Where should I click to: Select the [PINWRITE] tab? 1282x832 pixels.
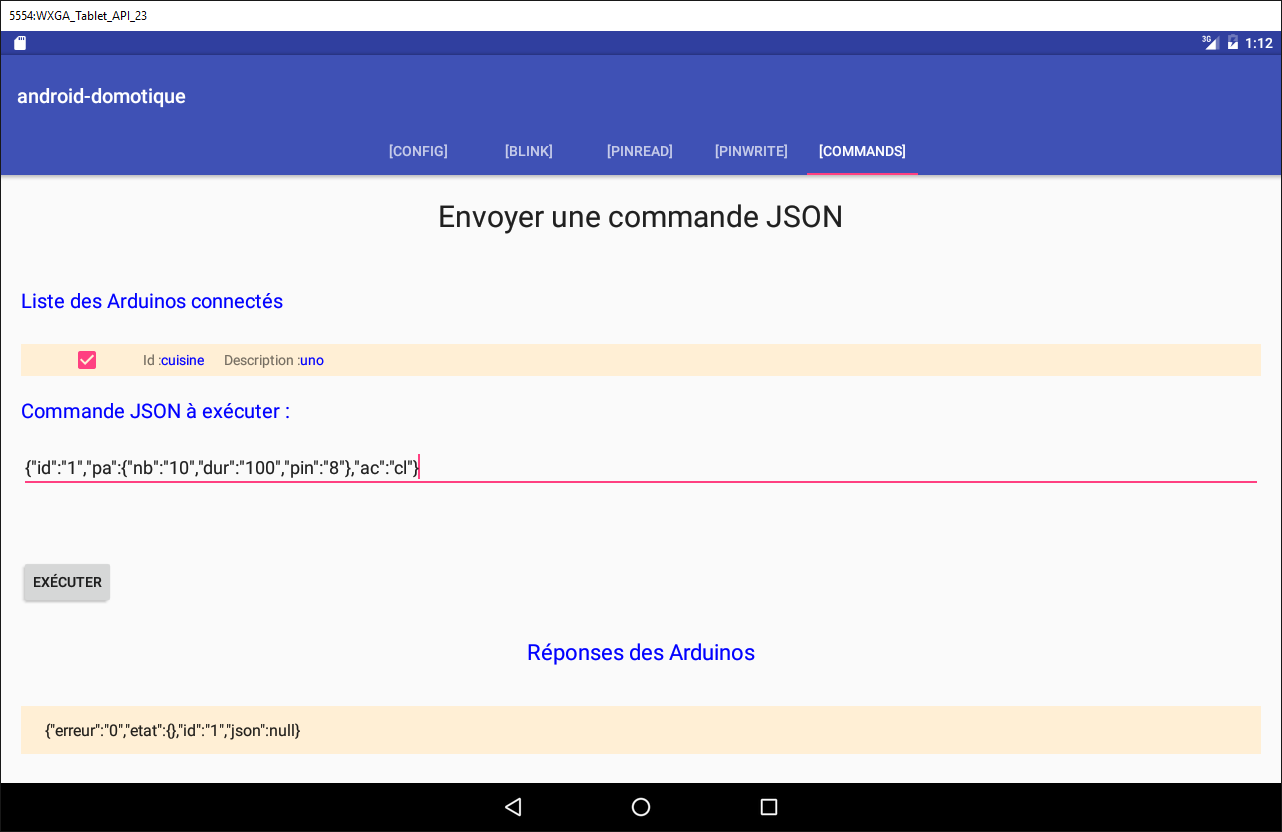[751, 151]
